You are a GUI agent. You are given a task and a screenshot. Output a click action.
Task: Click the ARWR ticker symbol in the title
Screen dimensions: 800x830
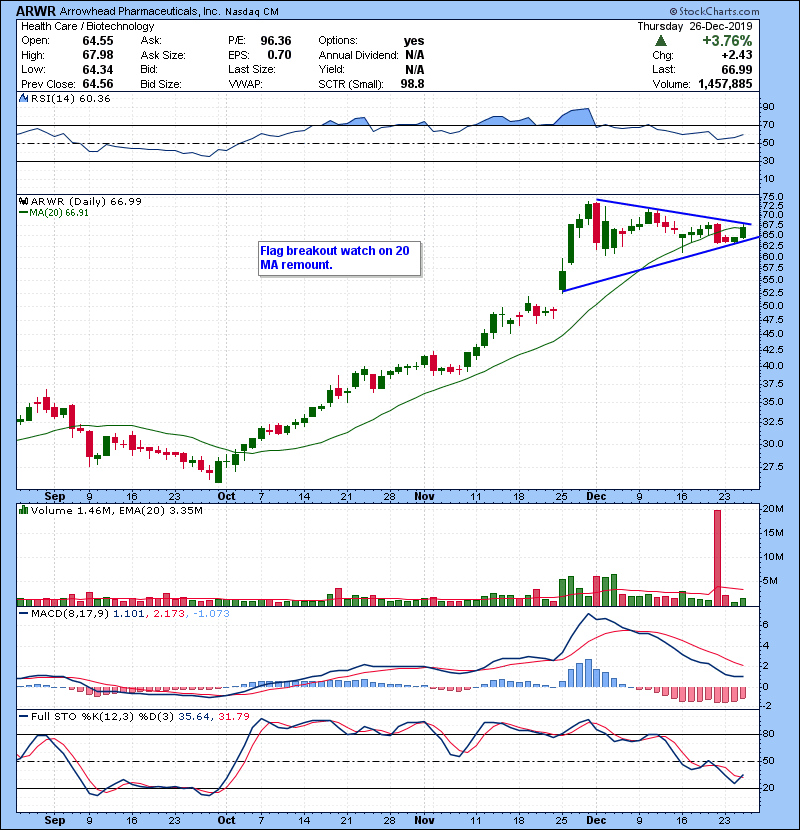35,11
